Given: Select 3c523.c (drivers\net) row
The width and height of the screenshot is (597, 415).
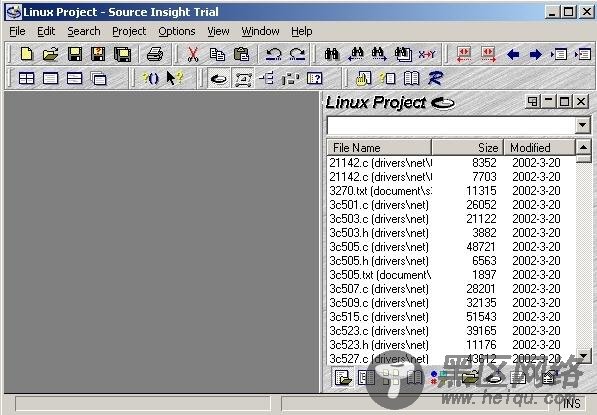Looking at the screenshot, I should (451, 331).
